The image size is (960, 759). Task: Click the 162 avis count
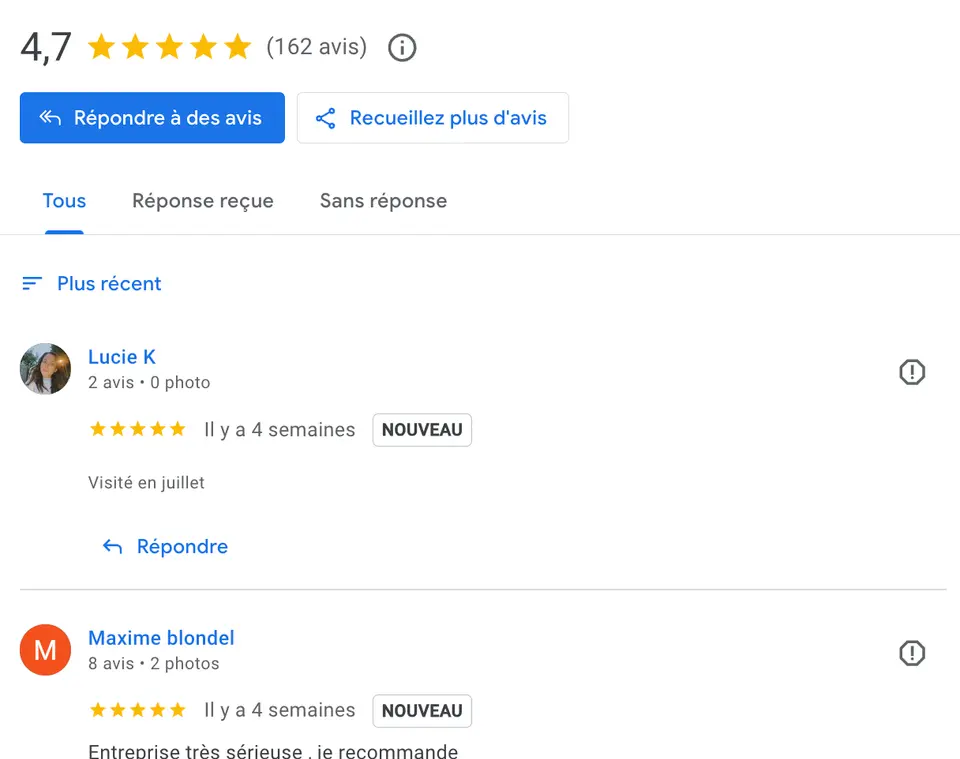[317, 47]
